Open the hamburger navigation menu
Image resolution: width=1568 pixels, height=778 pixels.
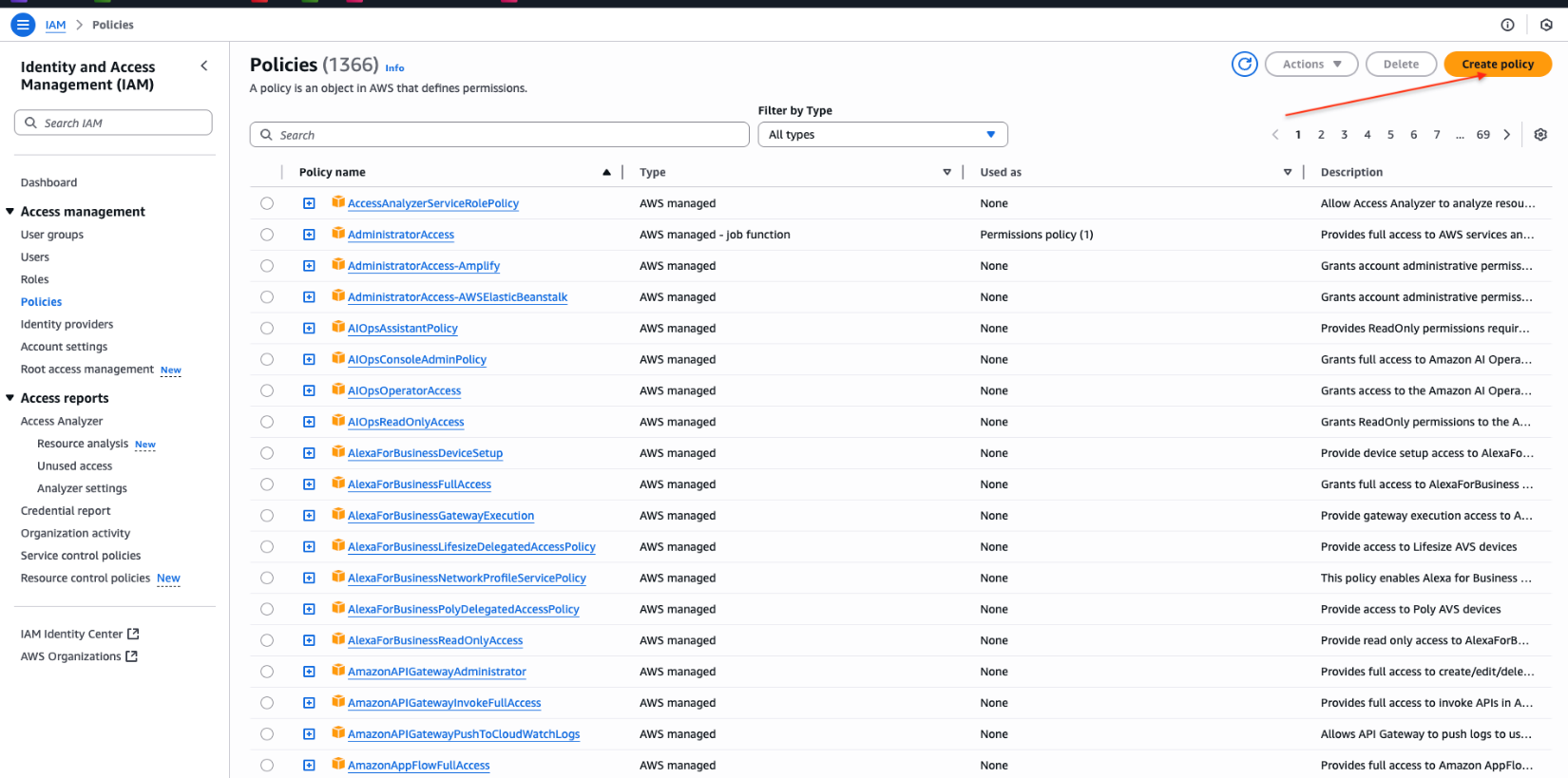point(23,25)
